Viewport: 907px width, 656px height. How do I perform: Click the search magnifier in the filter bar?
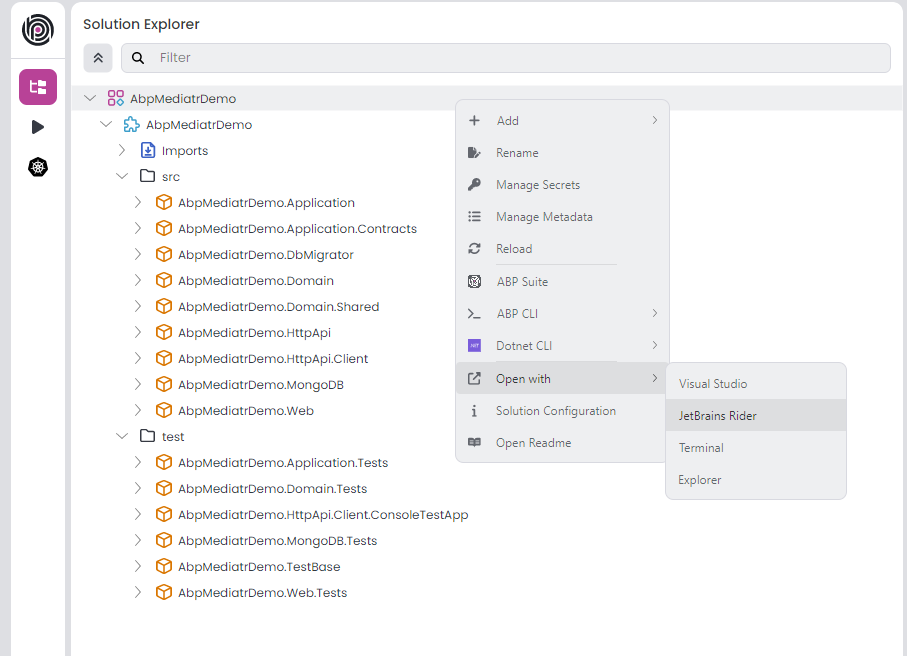(137, 58)
